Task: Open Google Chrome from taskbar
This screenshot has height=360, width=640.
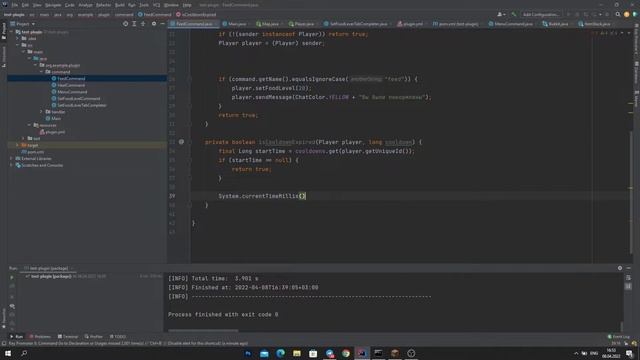Action: 346,353
